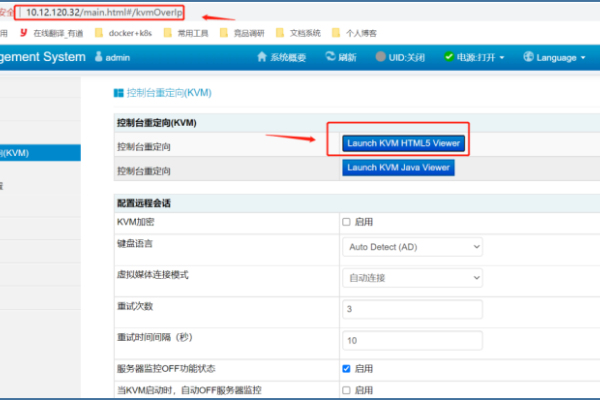Click the green power status icon
Viewport: 600px width, 400px height.
449,58
